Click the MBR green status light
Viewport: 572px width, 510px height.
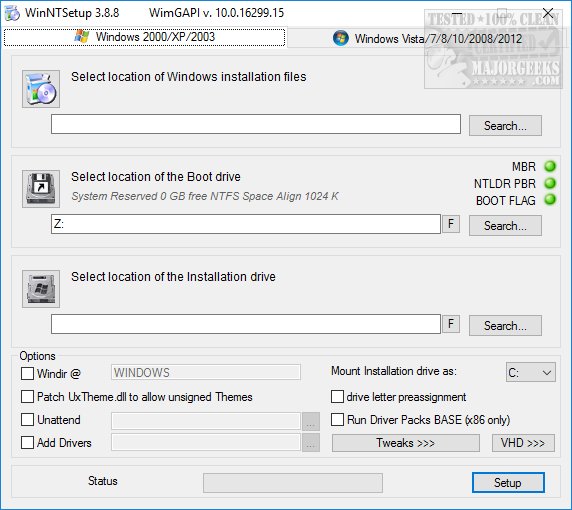[550, 166]
